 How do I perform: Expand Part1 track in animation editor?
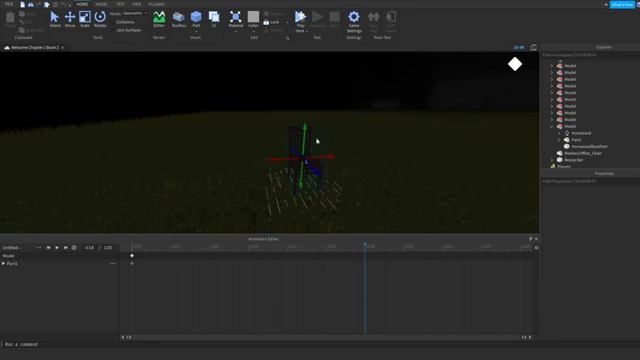click(x=4, y=264)
